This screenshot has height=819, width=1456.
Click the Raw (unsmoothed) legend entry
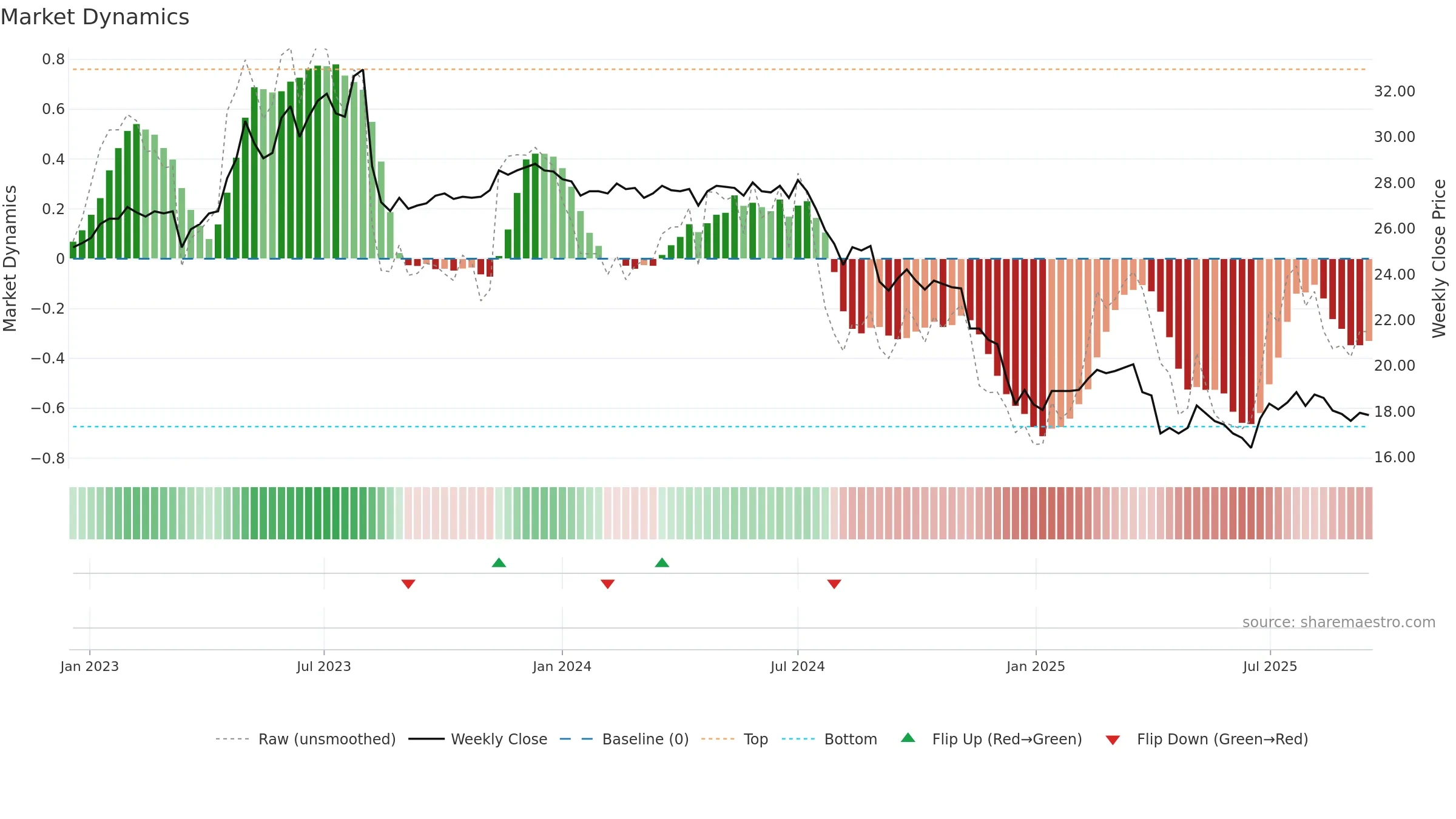(x=306, y=739)
